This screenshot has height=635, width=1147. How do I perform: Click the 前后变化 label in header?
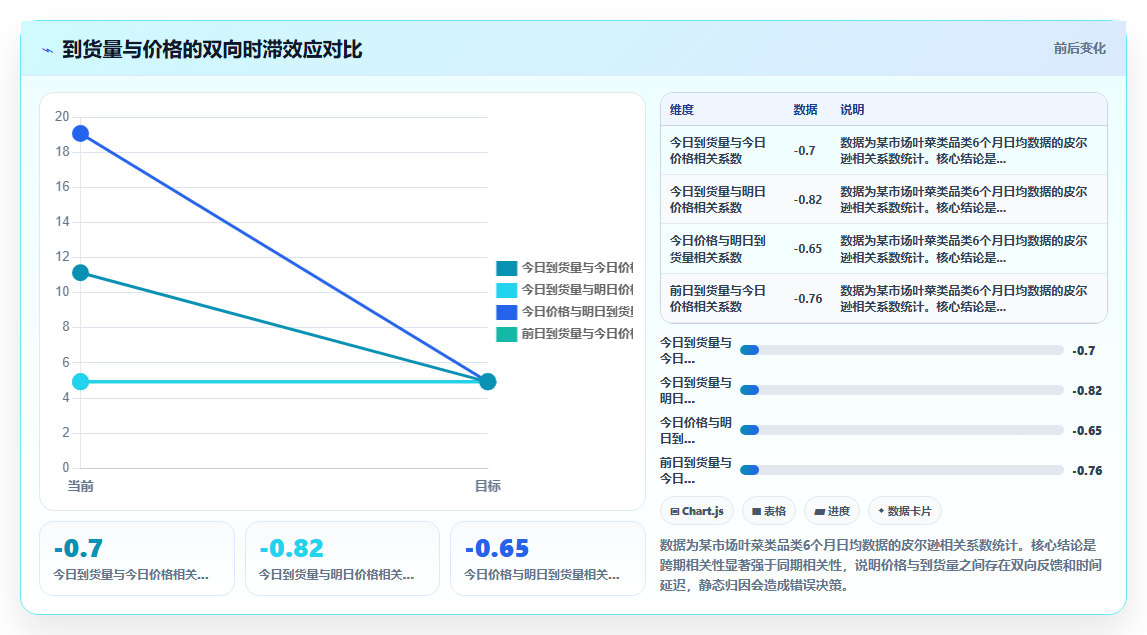point(1079,48)
